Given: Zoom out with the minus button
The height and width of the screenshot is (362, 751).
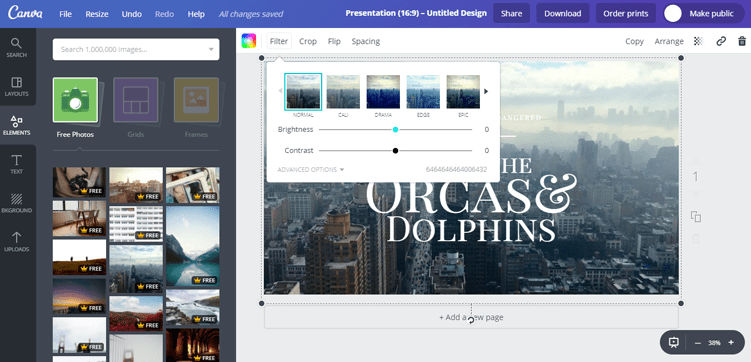Looking at the screenshot, I should tap(698, 343).
